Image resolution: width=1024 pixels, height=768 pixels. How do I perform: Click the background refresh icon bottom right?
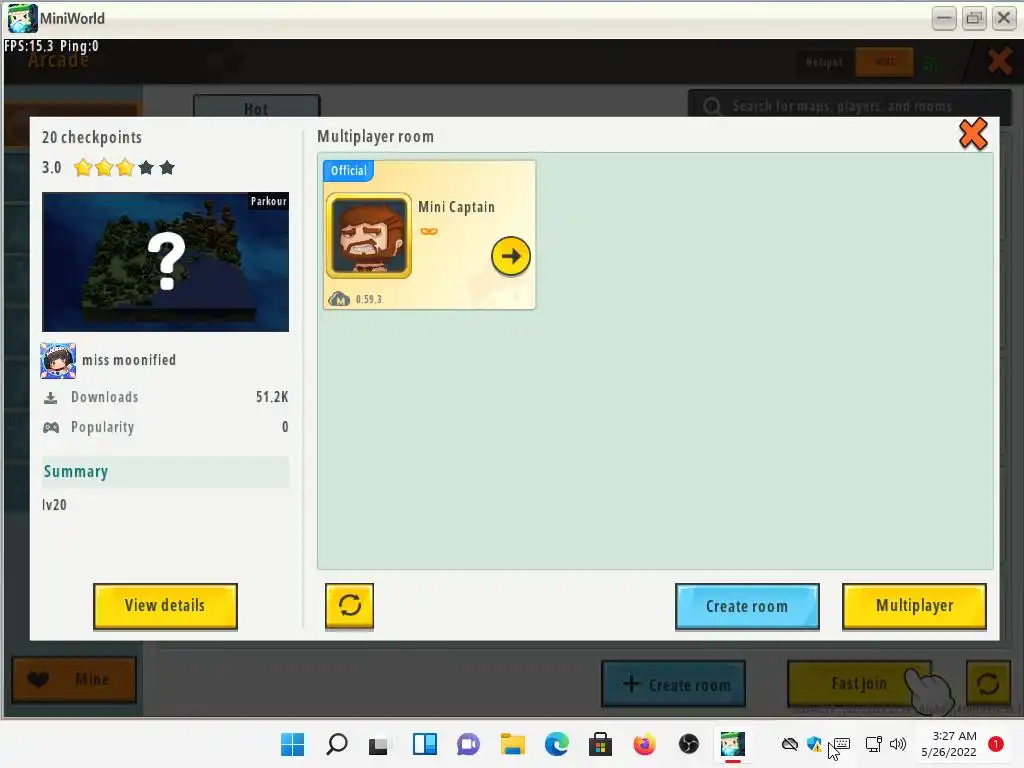pos(988,684)
